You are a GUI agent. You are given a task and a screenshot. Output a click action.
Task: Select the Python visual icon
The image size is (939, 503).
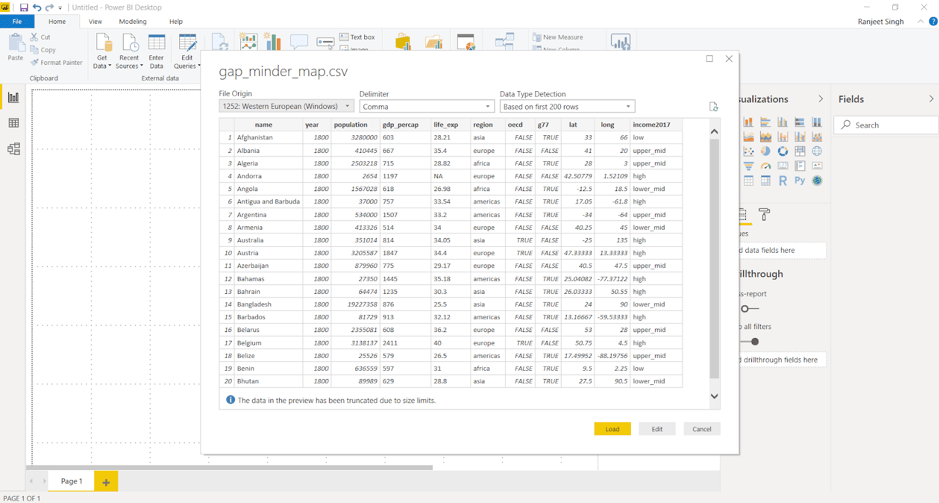(x=800, y=181)
